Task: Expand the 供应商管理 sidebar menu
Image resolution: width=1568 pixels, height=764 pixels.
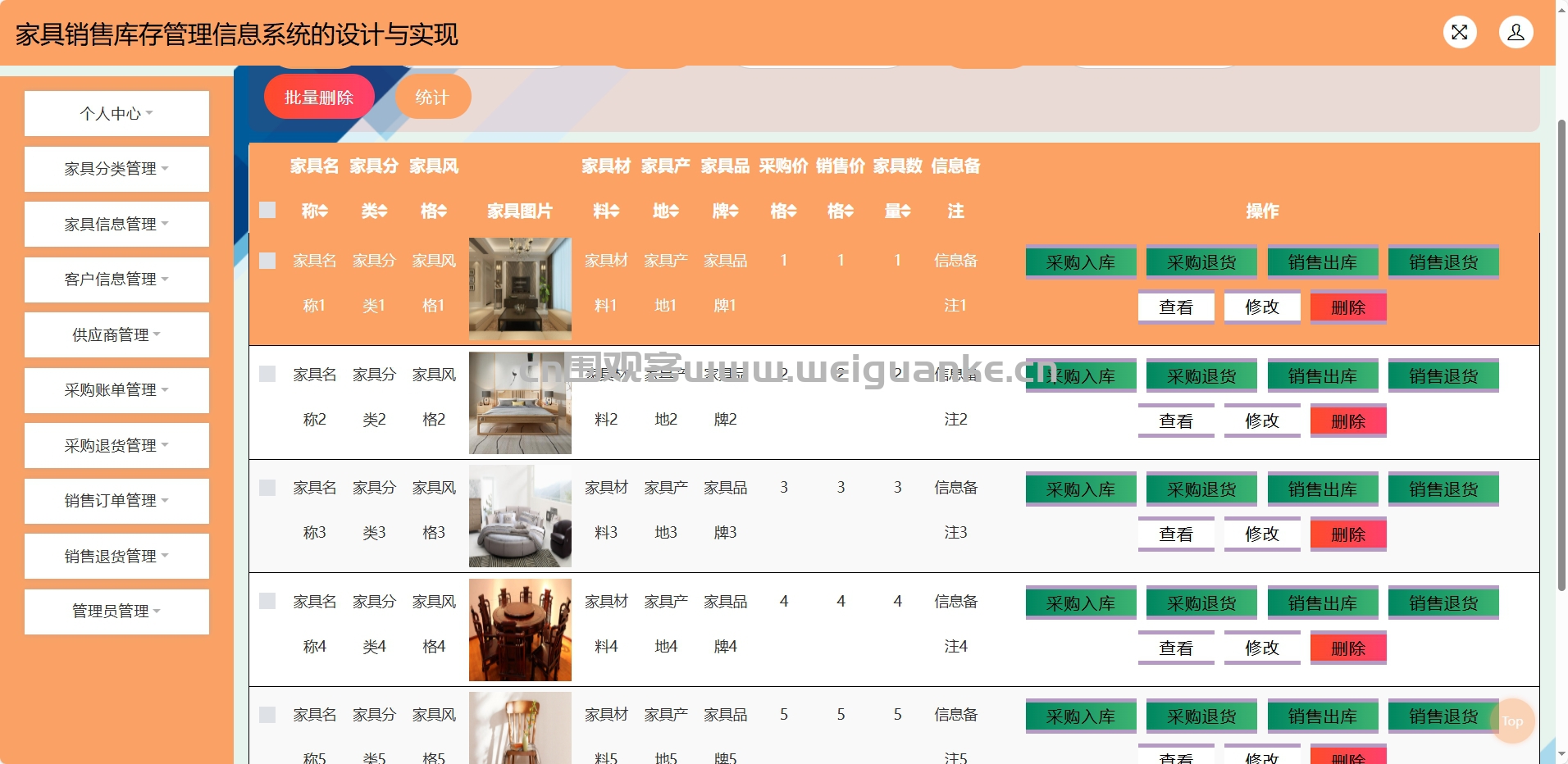Action: tap(116, 334)
